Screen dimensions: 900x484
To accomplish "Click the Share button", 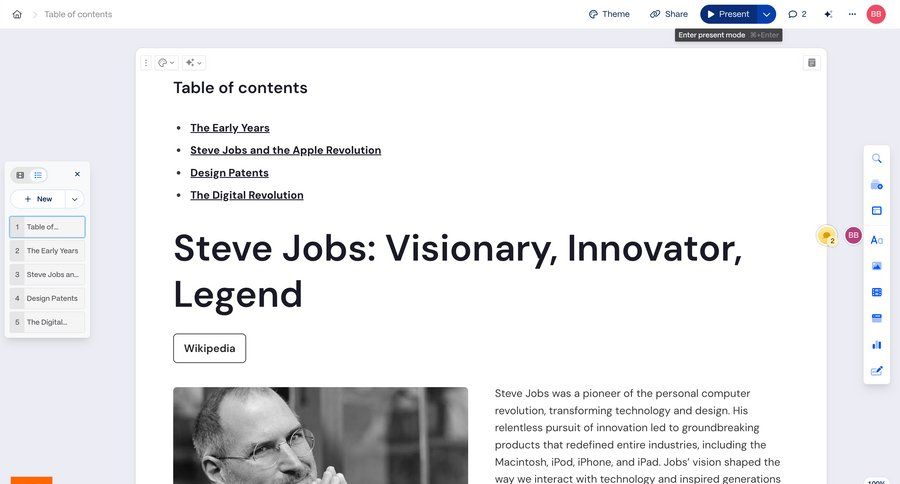I will 669,14.
